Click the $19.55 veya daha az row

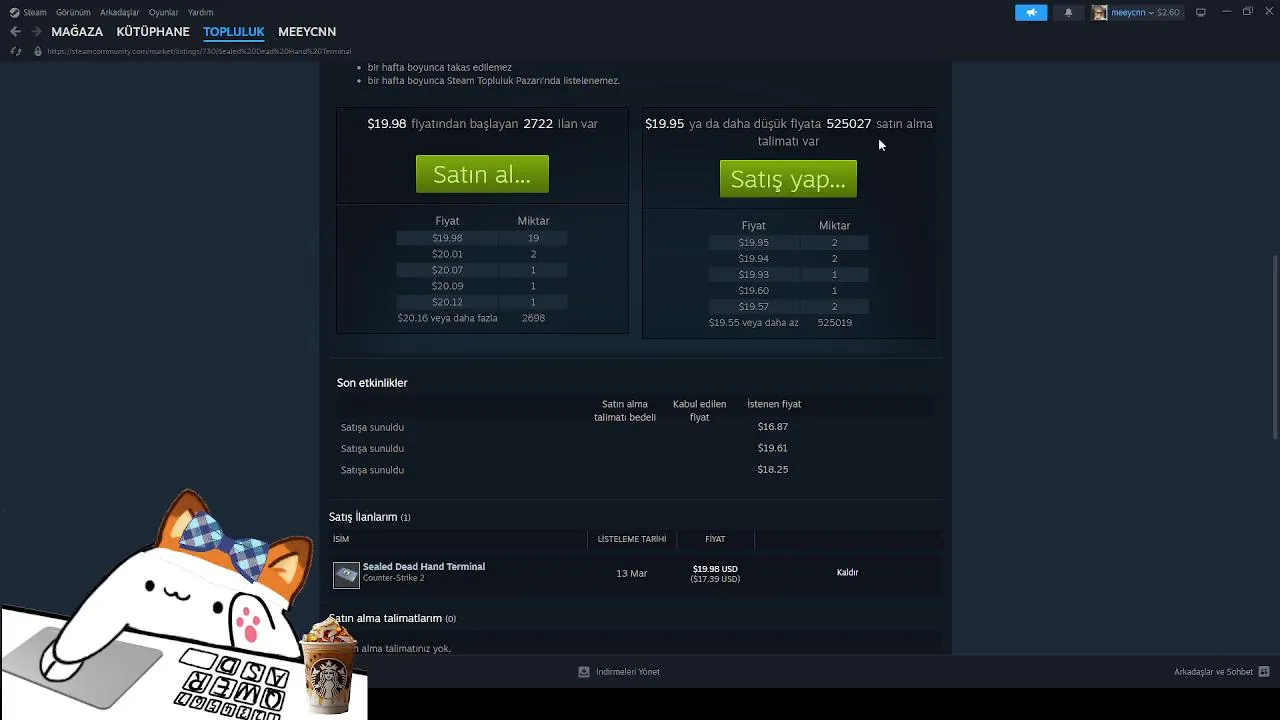click(x=789, y=323)
